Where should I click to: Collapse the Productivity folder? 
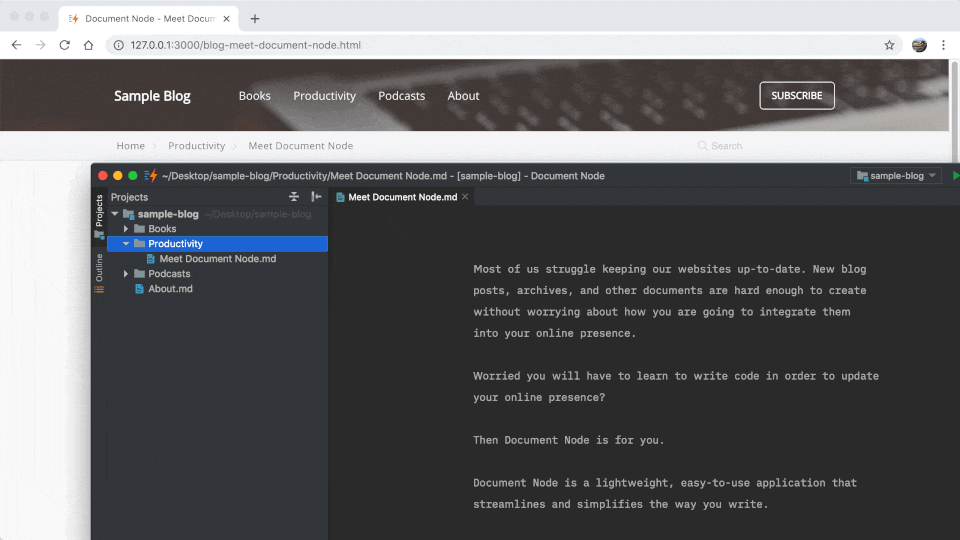[126, 244]
